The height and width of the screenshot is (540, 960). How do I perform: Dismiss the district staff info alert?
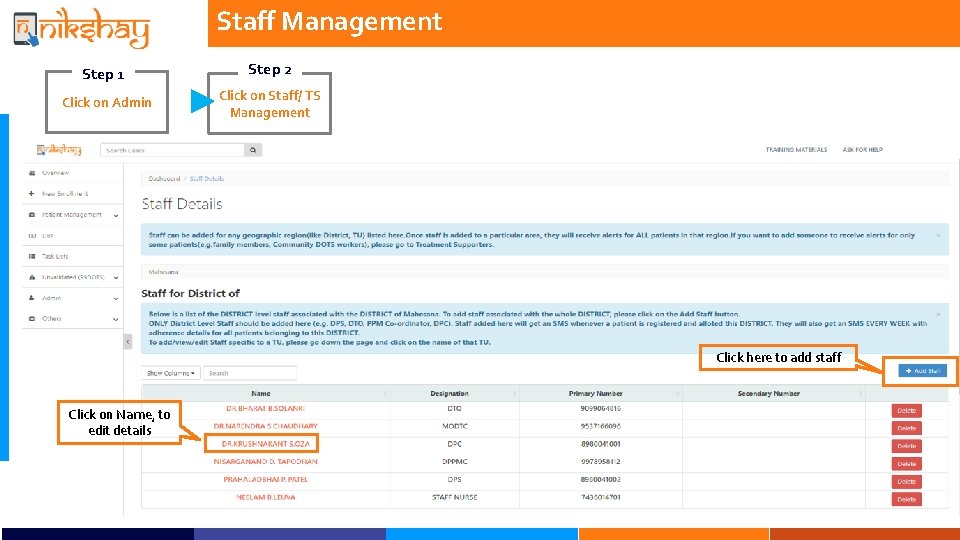(938, 314)
